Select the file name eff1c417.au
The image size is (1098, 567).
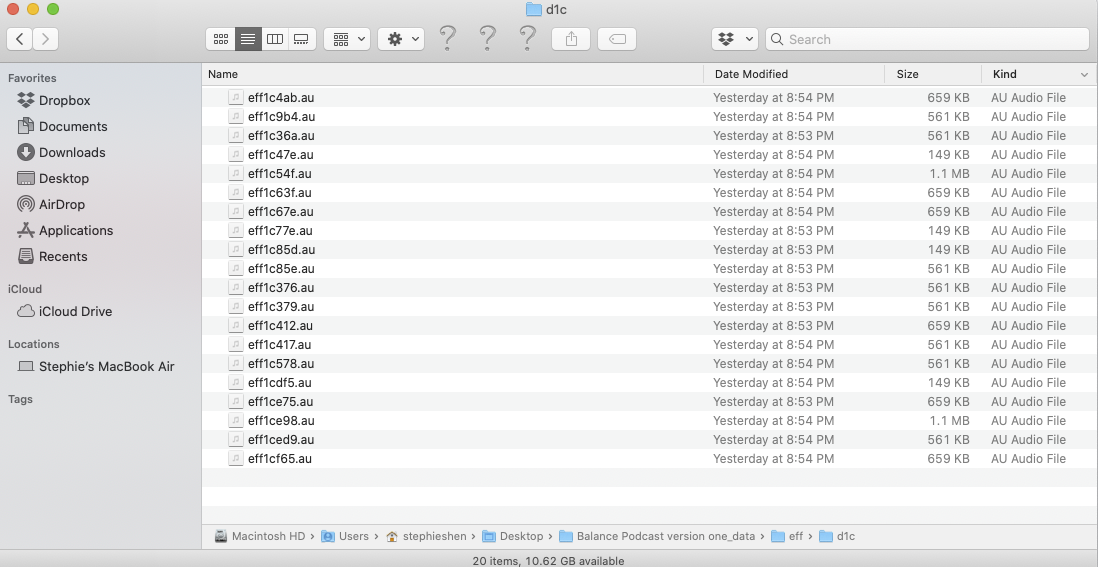click(x=279, y=344)
